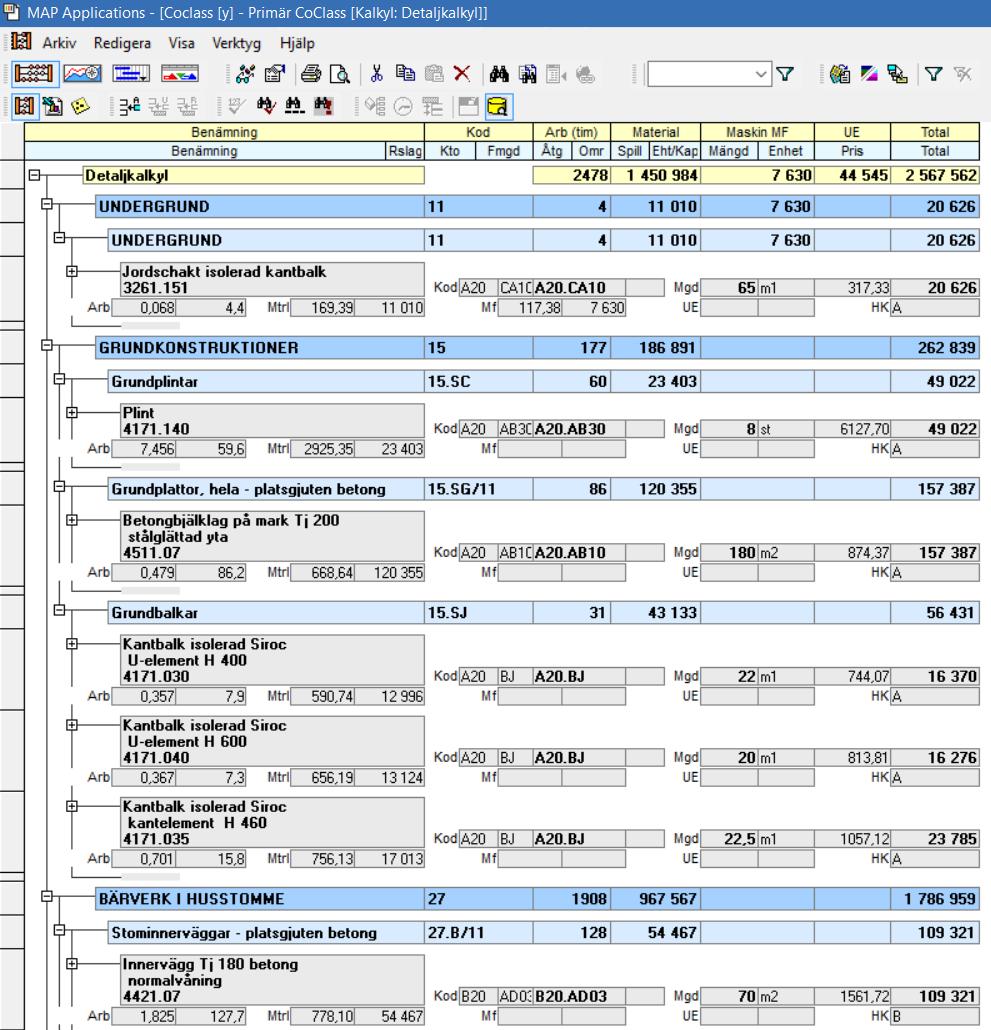Collapse the Grundplintar group
991x1030 pixels.
(x=59, y=379)
